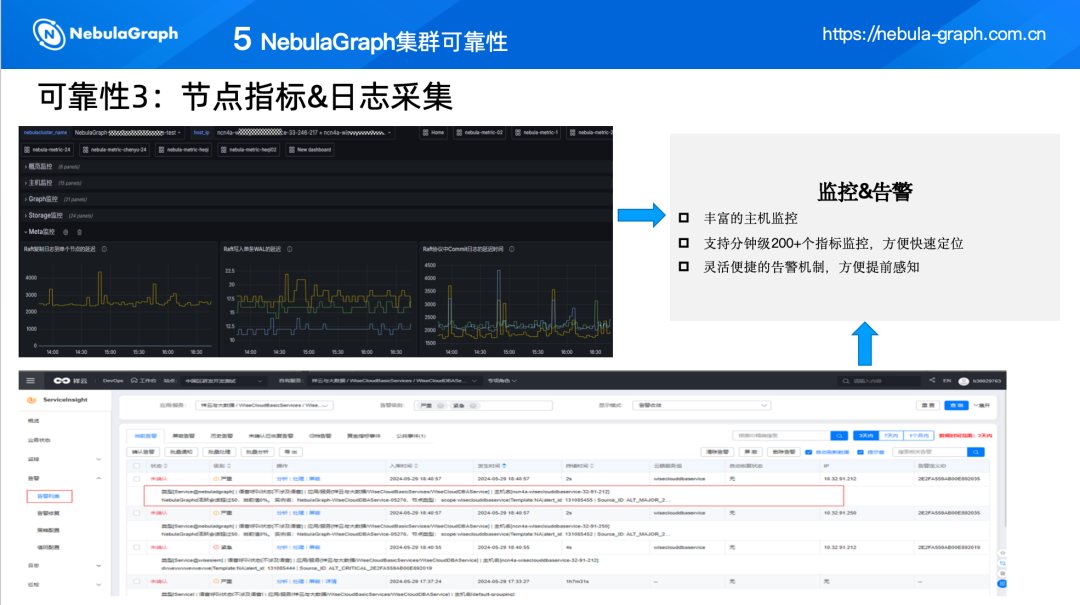1080x605 pixels.
Task: Show info for the Raft WAL latency panel
Action: click(289, 249)
